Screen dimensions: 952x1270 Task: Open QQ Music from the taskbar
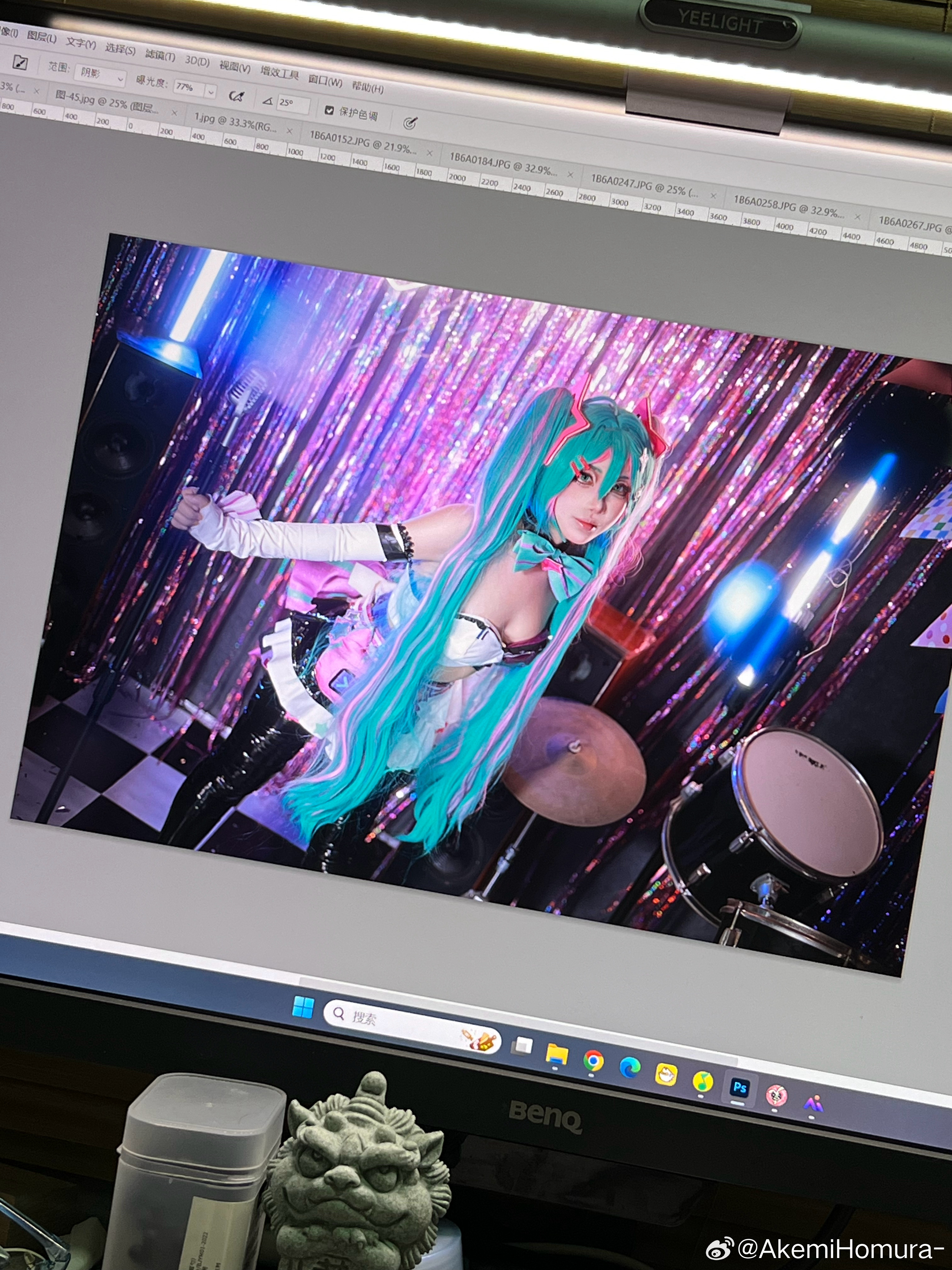point(702,1081)
